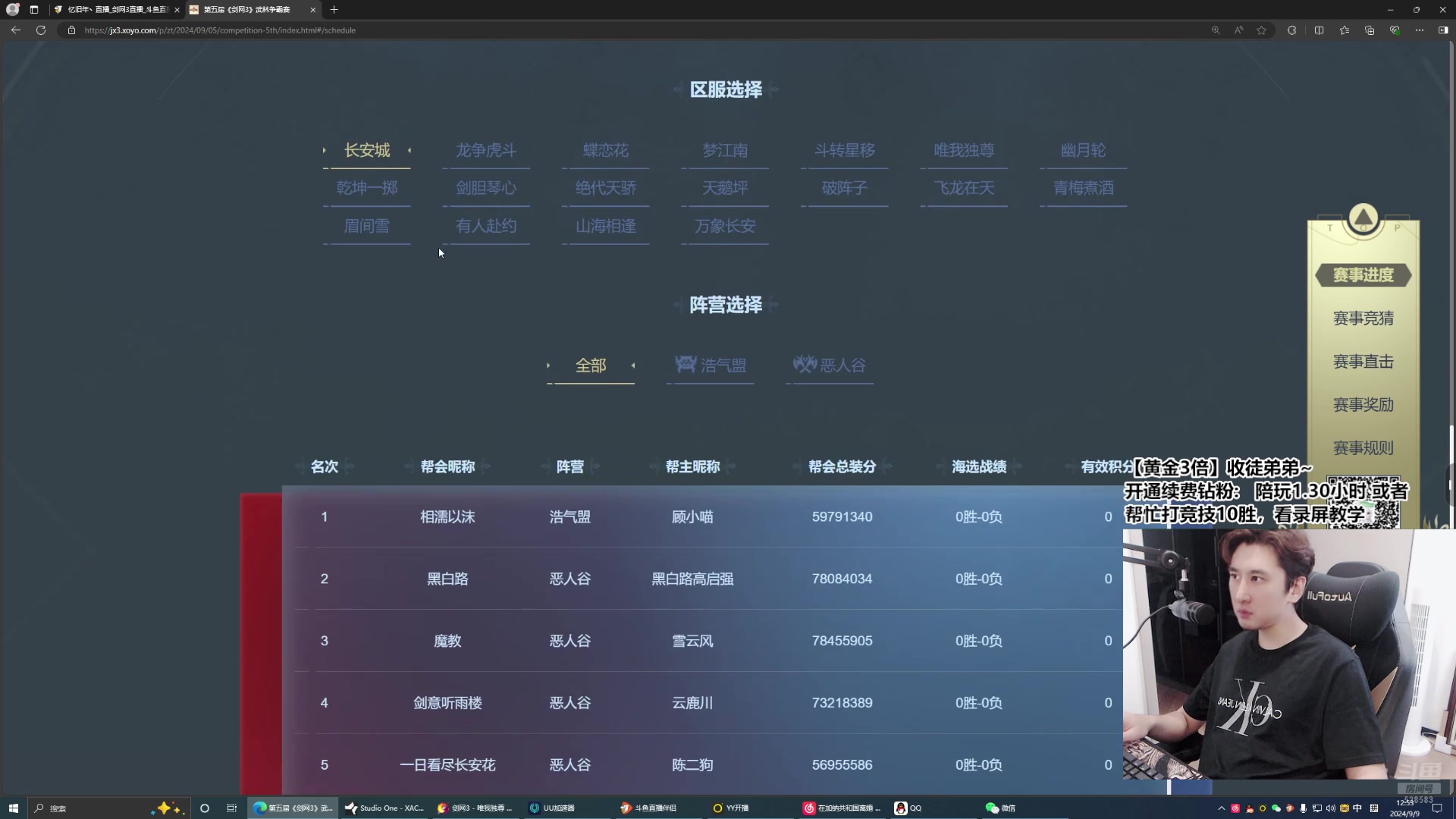Screen dimensions: 1456x819
Task: Collapse the TOP side panel with triangle arrow
Action: point(1363,218)
